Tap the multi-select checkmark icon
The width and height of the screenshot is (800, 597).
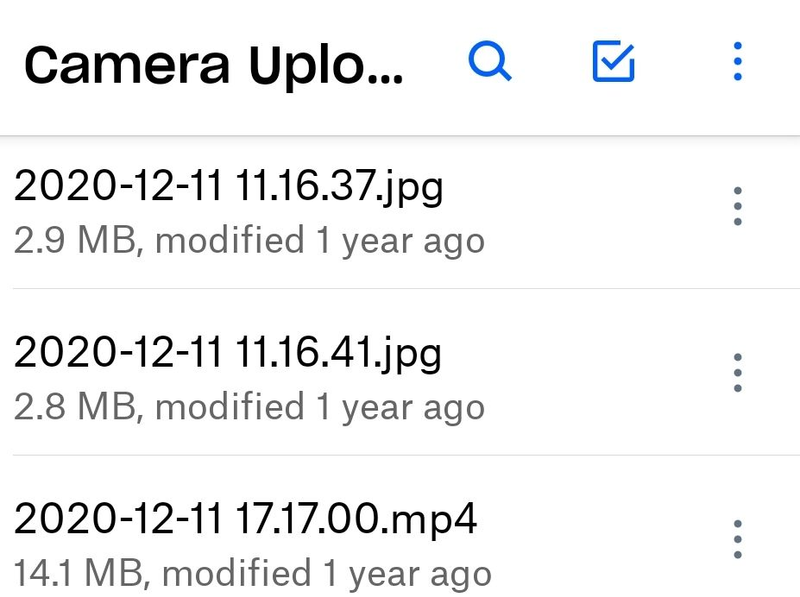(613, 63)
